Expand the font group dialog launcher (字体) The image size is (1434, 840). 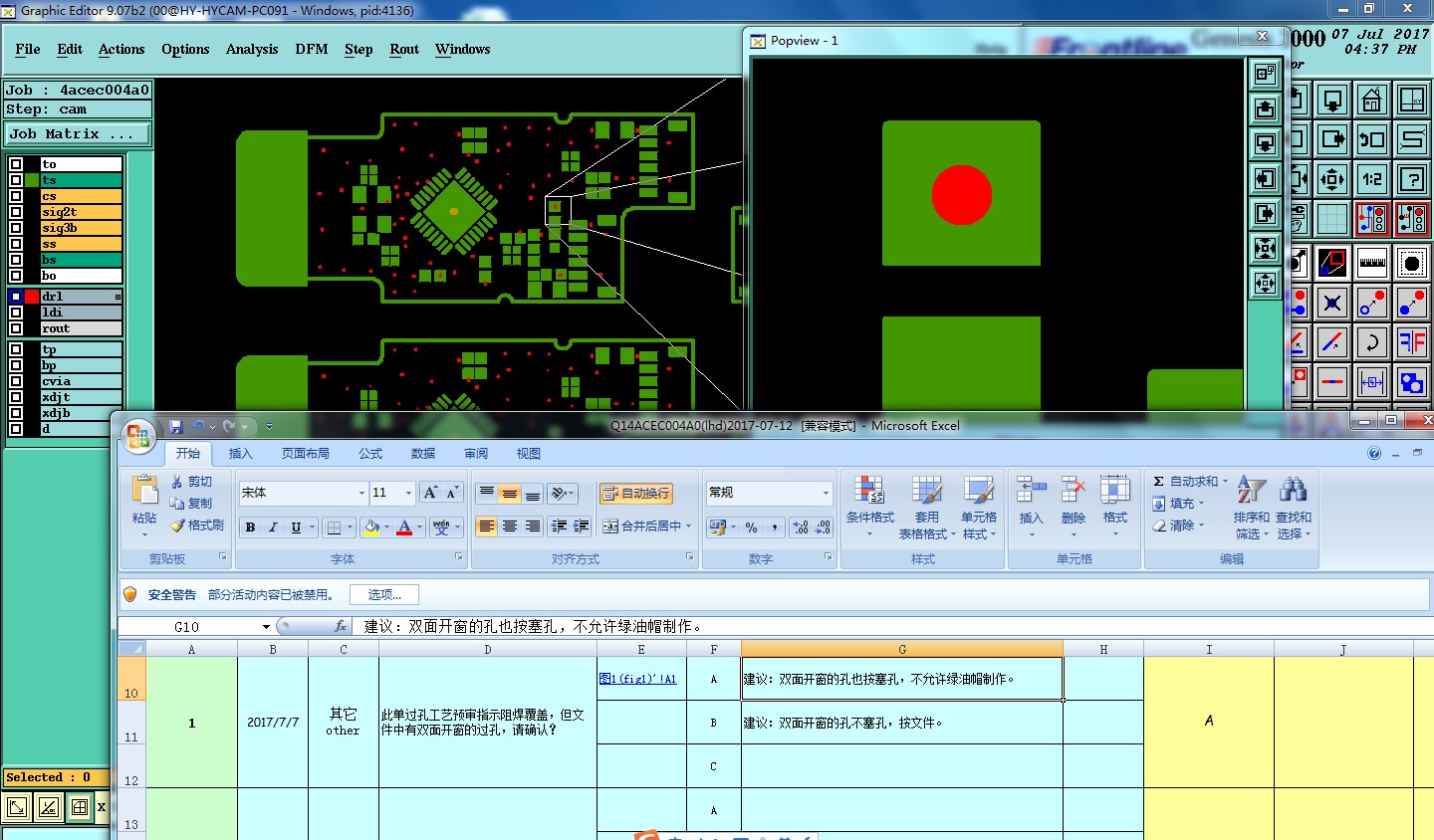458,557
